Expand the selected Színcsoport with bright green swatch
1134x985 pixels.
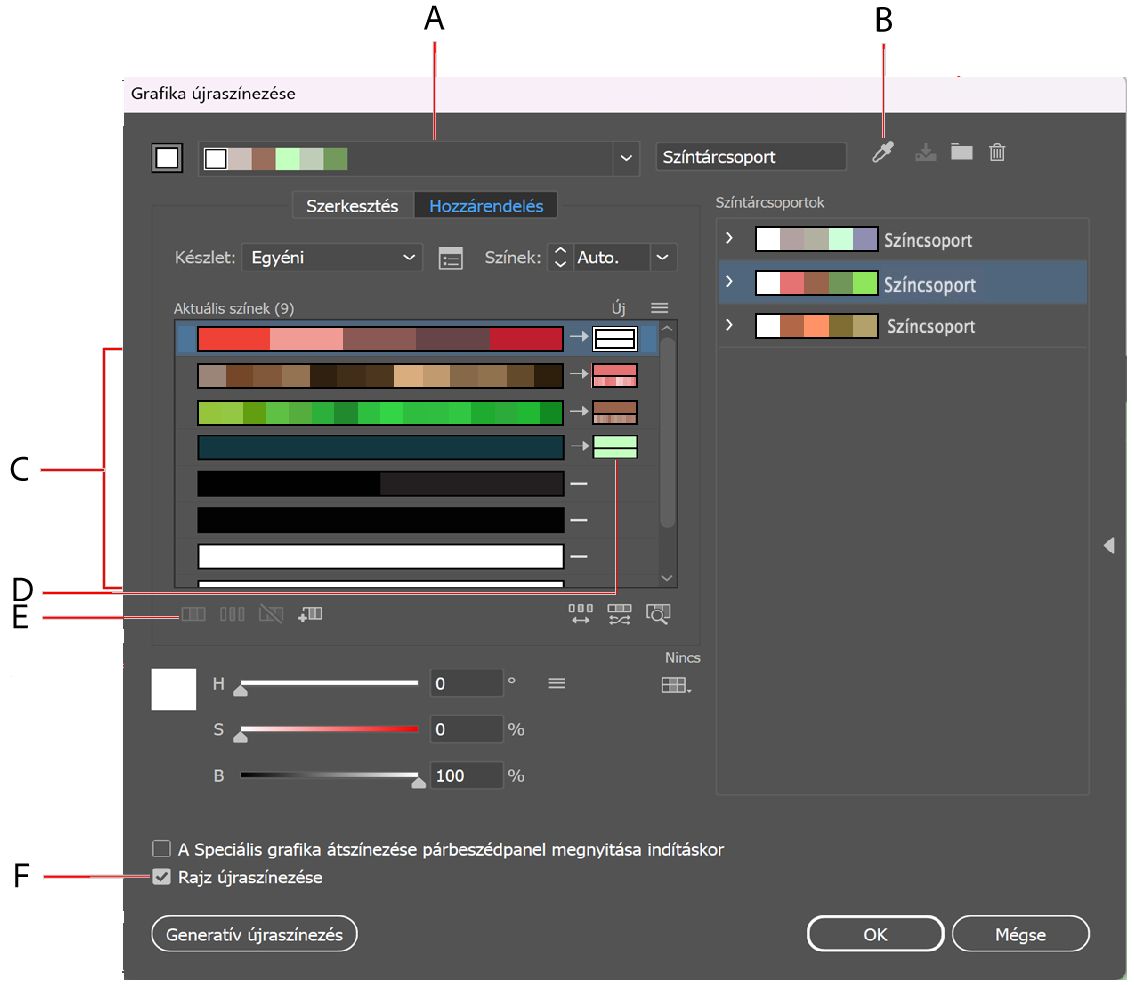729,281
